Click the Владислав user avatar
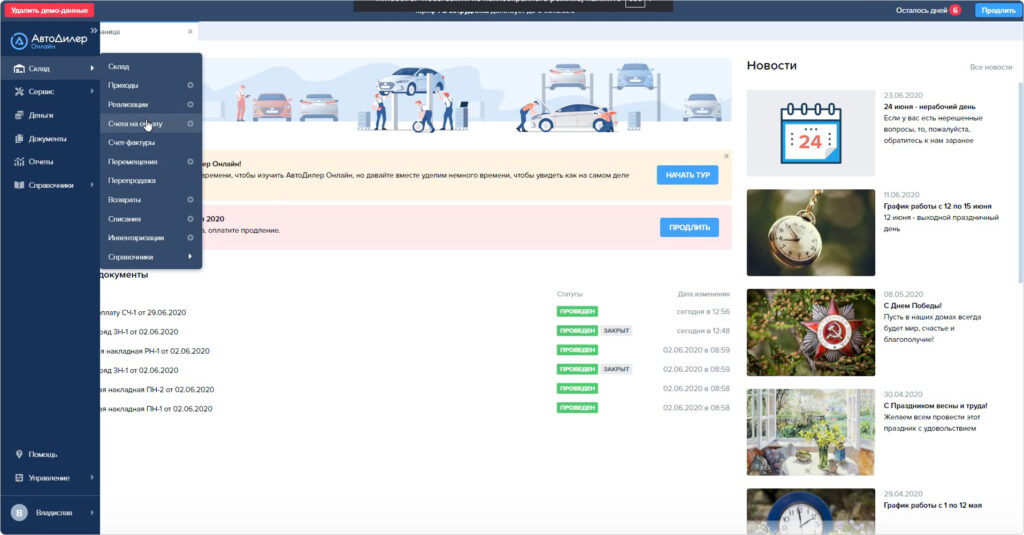The image size is (1024, 535). tap(19, 513)
